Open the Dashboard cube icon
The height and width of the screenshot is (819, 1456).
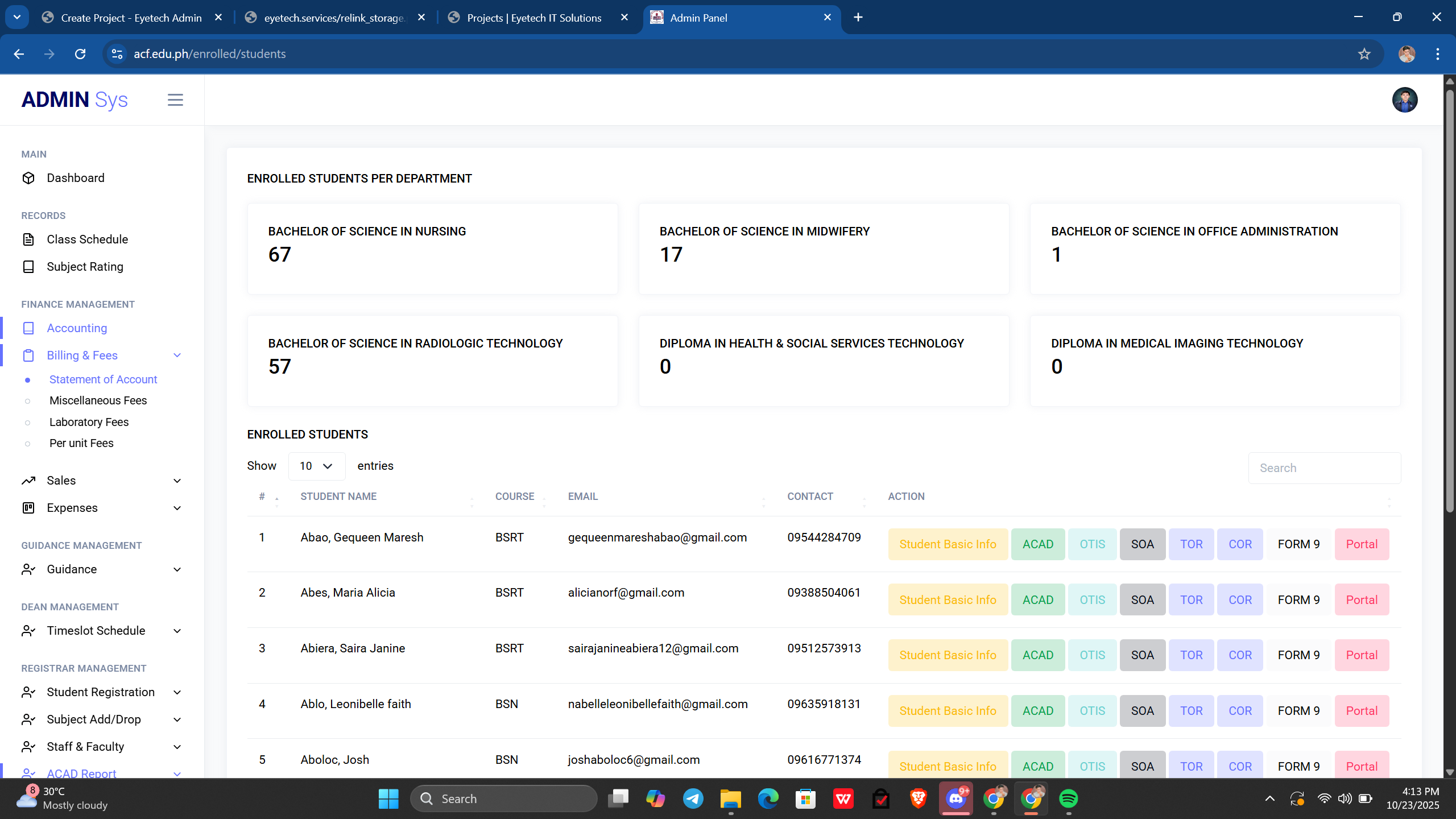28,178
